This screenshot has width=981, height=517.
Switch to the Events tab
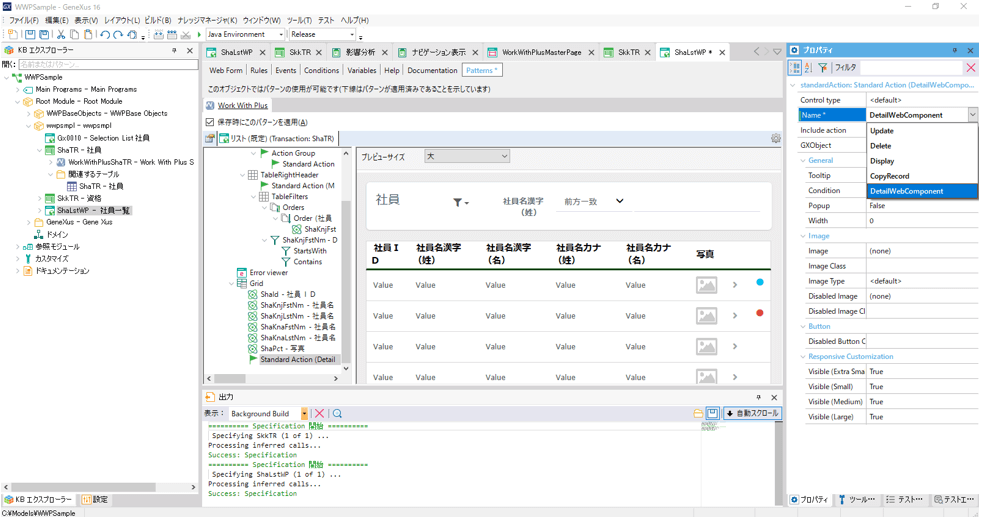(285, 71)
